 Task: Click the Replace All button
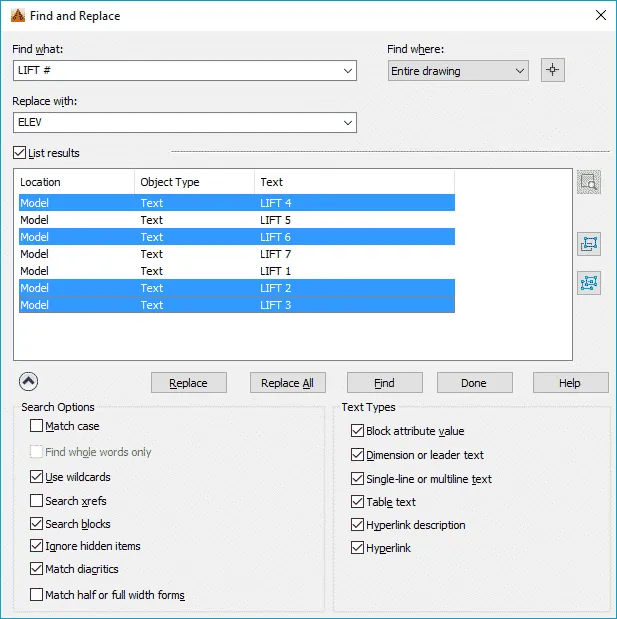coord(287,383)
